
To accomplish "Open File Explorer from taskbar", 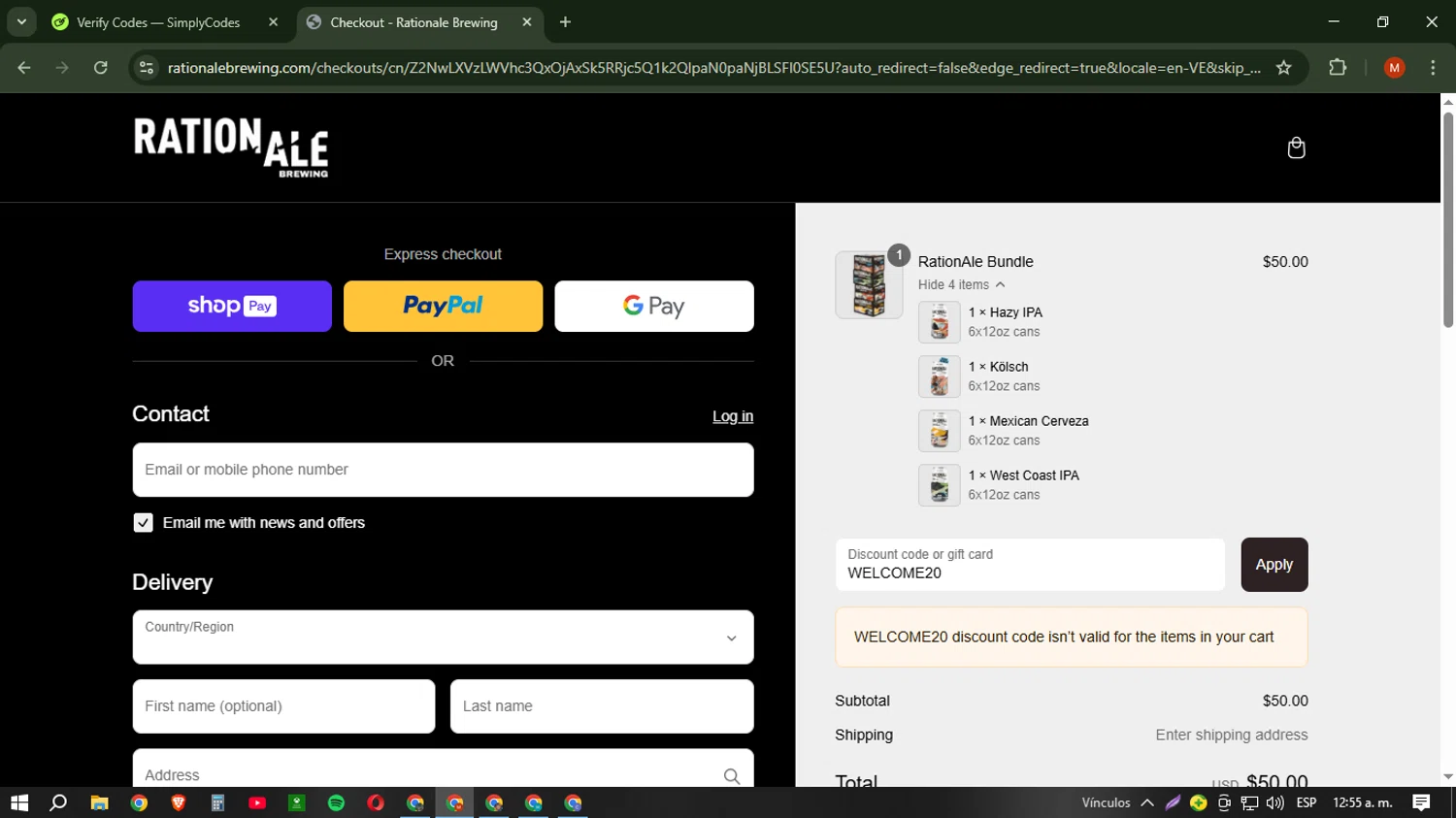I will 99,802.
